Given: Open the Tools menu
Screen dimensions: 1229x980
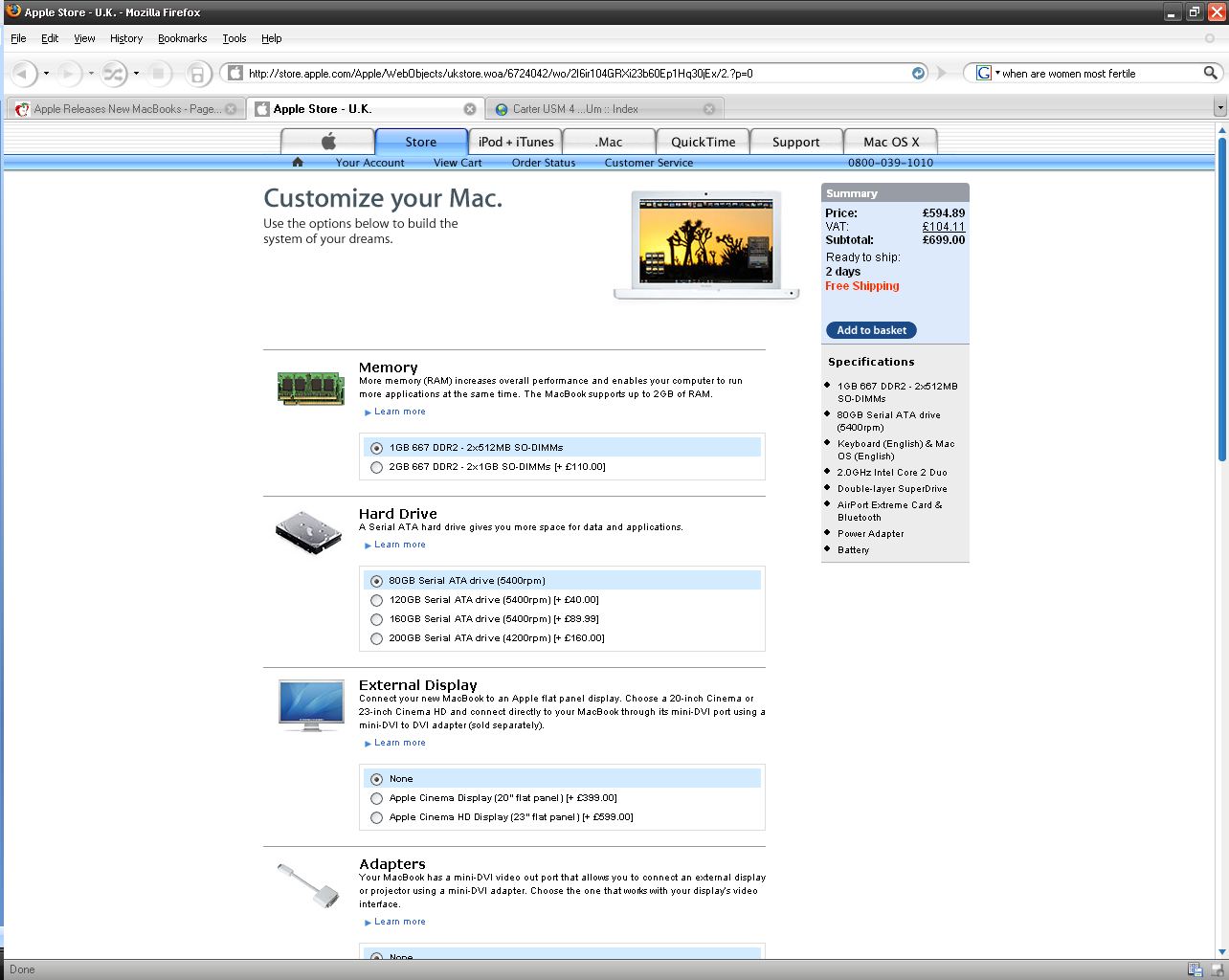Looking at the screenshot, I should click(235, 38).
